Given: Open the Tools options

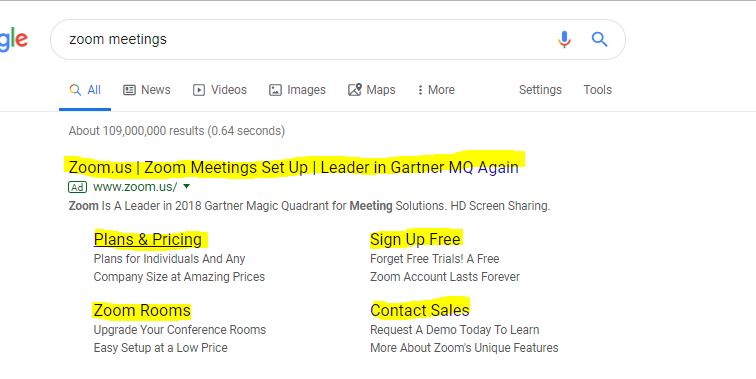Looking at the screenshot, I should click(x=597, y=90).
